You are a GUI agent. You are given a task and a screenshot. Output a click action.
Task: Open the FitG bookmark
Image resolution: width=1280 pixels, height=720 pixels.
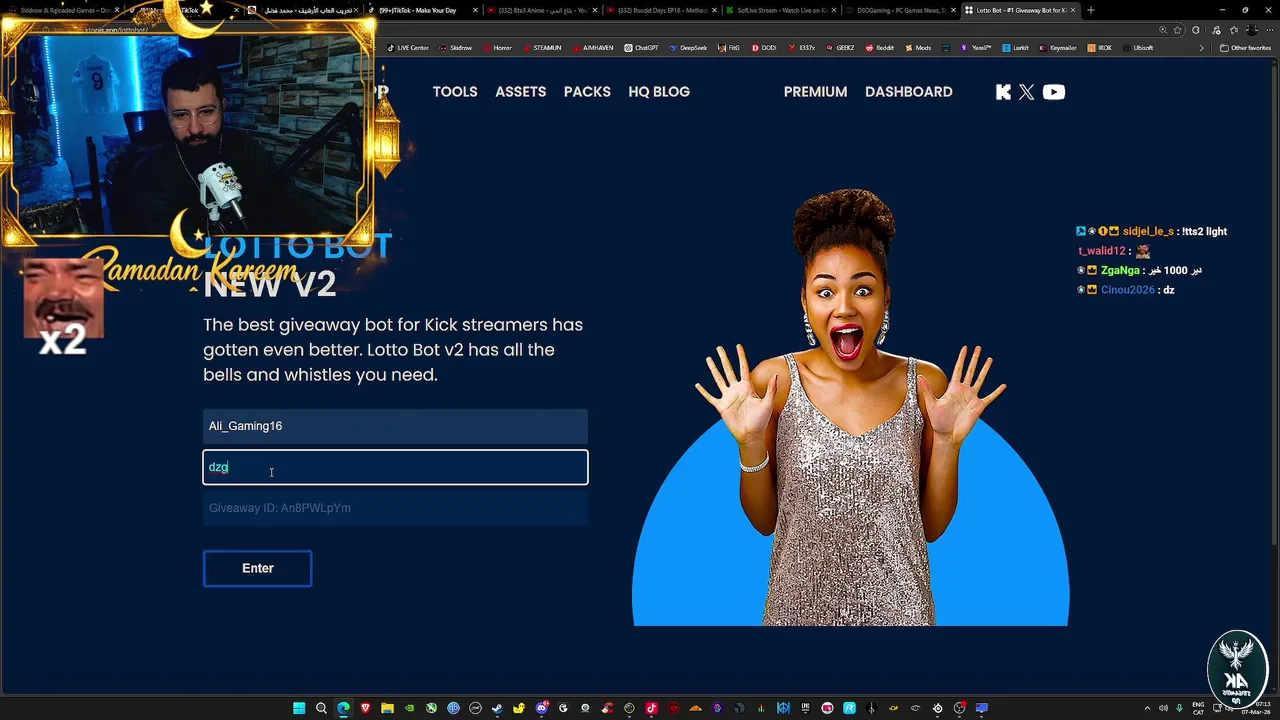click(729, 48)
